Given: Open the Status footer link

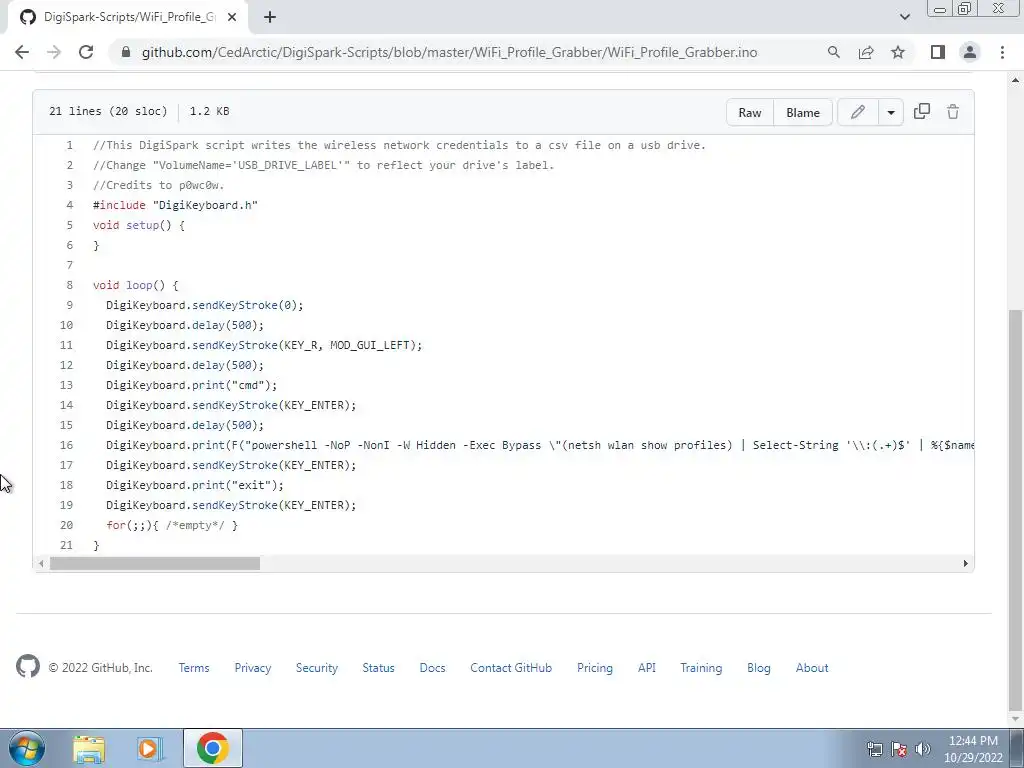Looking at the screenshot, I should pos(378,667).
